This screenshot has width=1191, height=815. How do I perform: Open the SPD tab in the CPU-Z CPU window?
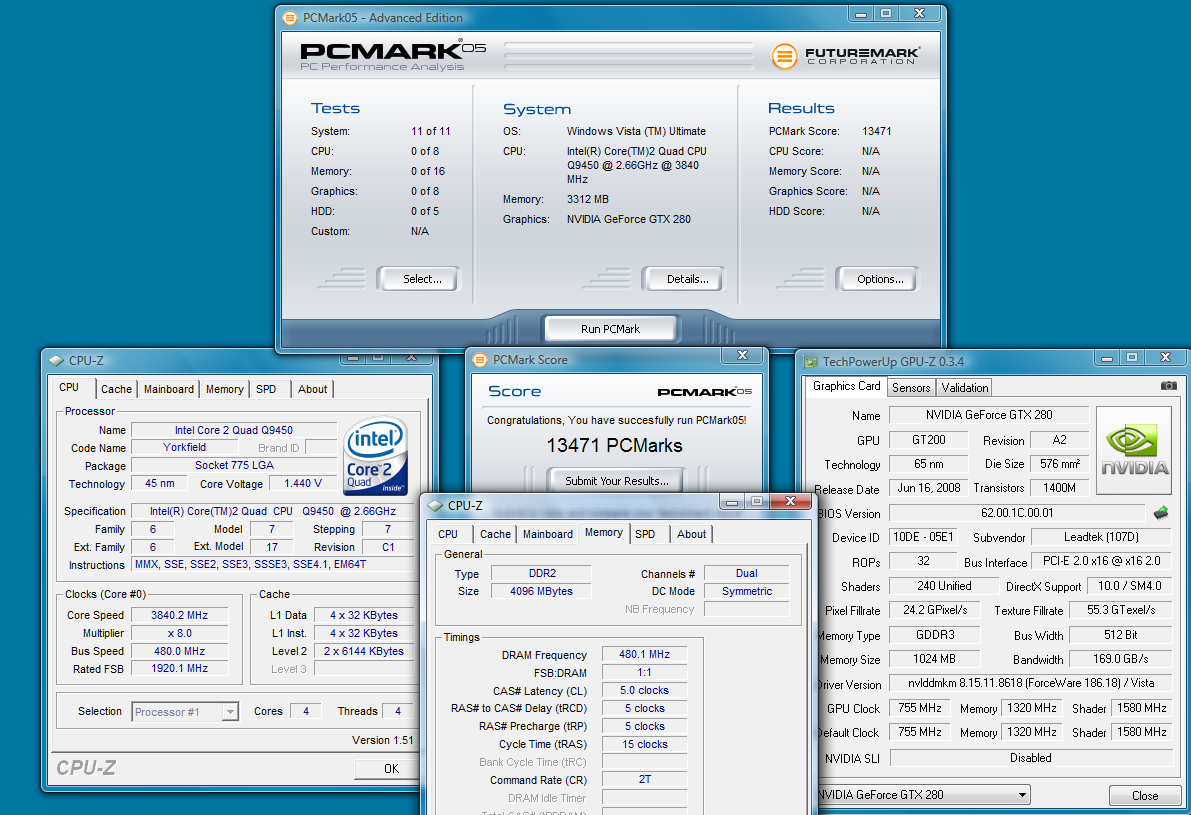pos(266,389)
